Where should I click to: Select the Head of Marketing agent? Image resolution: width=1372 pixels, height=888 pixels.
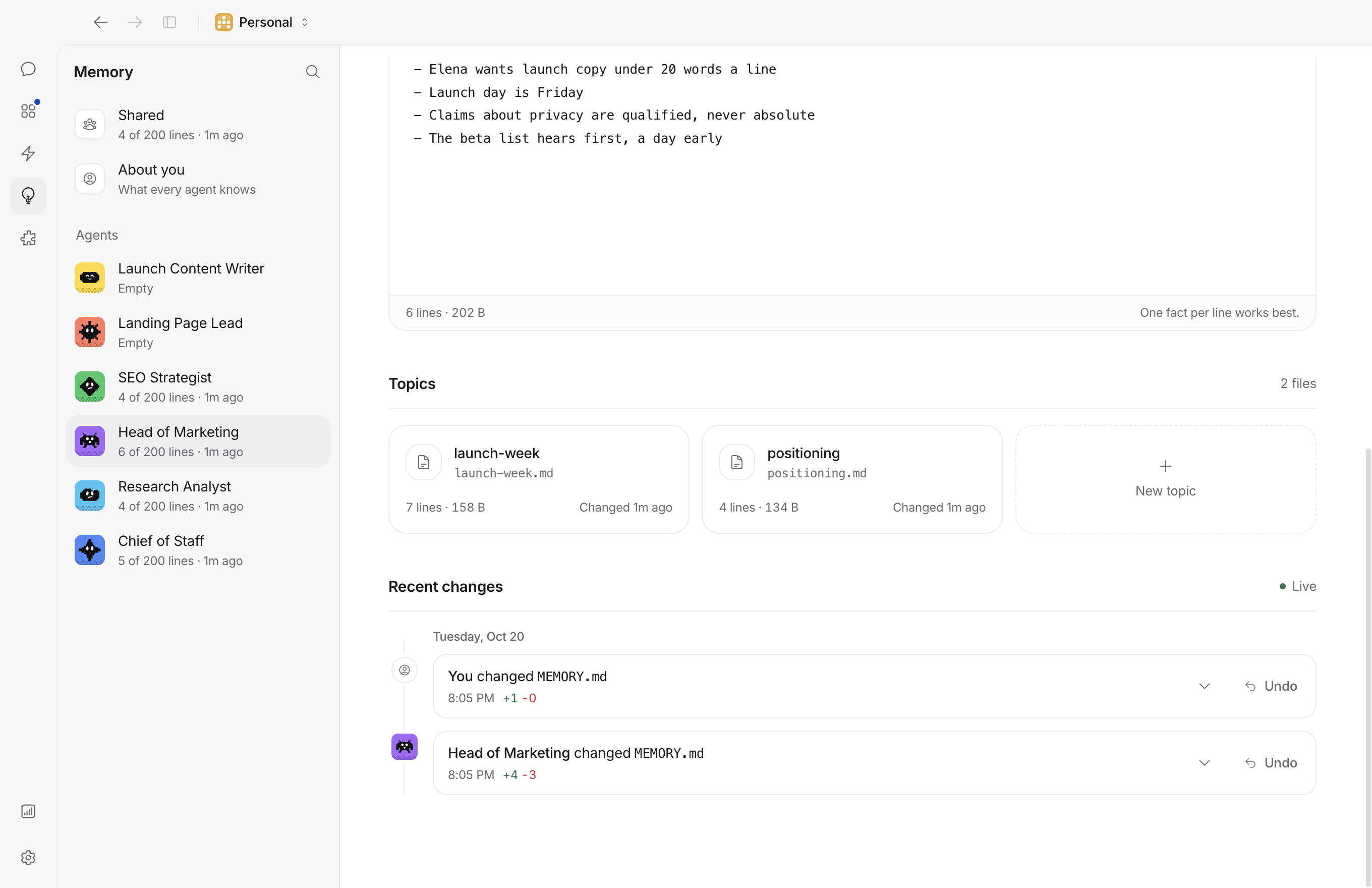(x=198, y=441)
